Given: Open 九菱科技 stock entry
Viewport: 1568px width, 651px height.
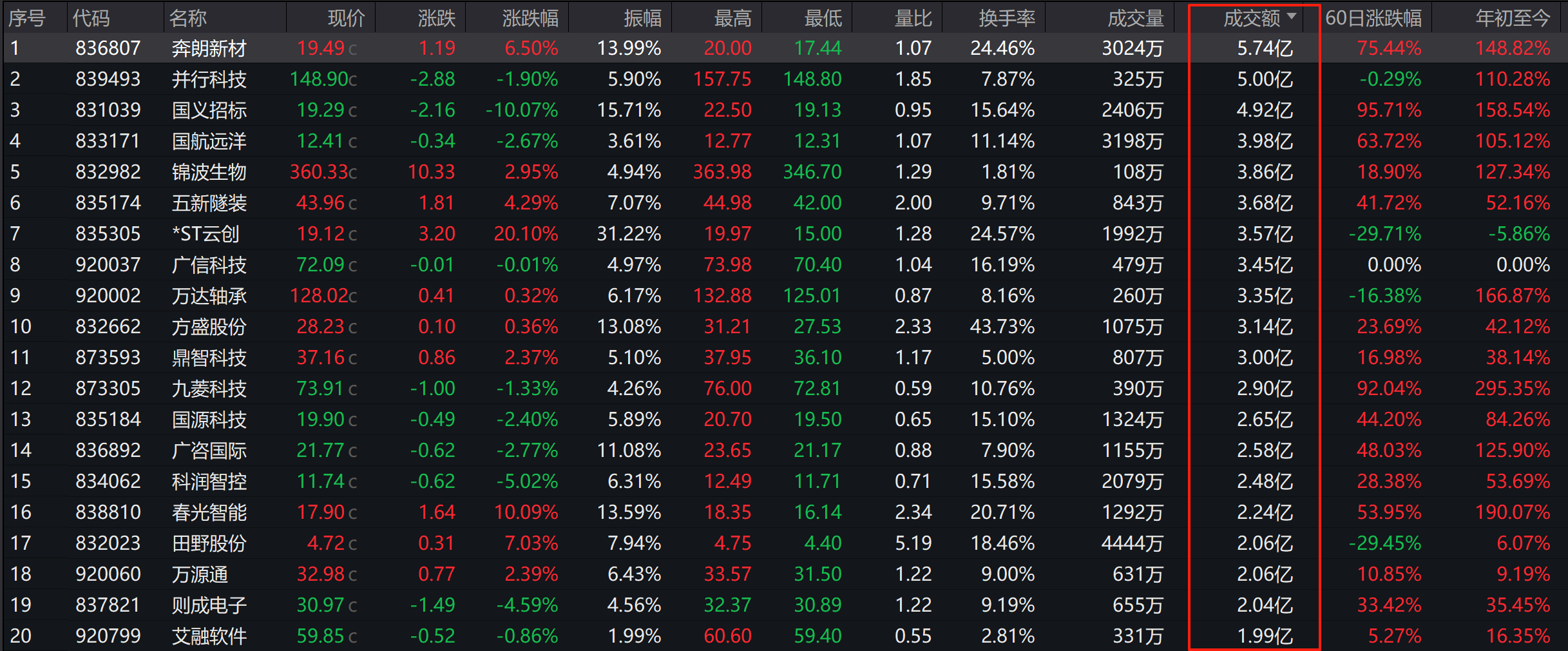Looking at the screenshot, I should click(x=209, y=389).
